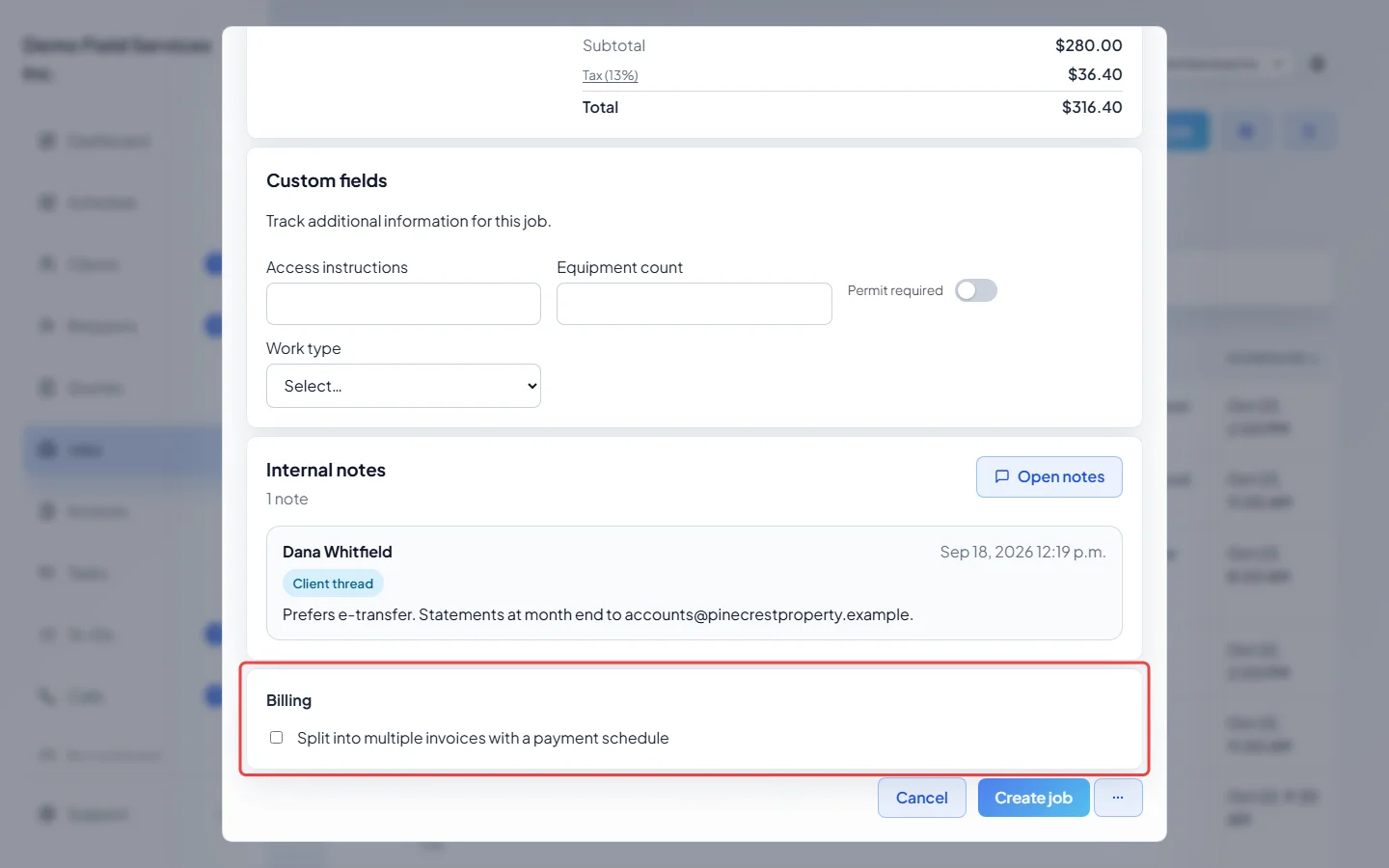Click the note text about e-transfer
1389x868 pixels.
pyautogui.click(x=598, y=614)
